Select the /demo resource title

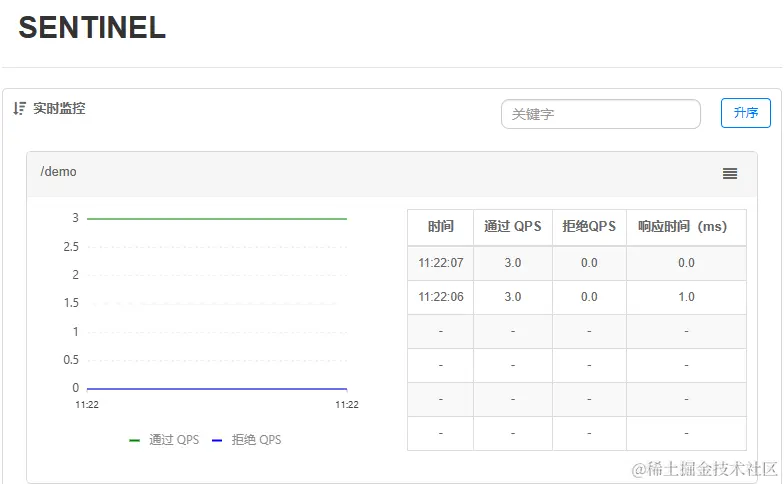(58, 172)
